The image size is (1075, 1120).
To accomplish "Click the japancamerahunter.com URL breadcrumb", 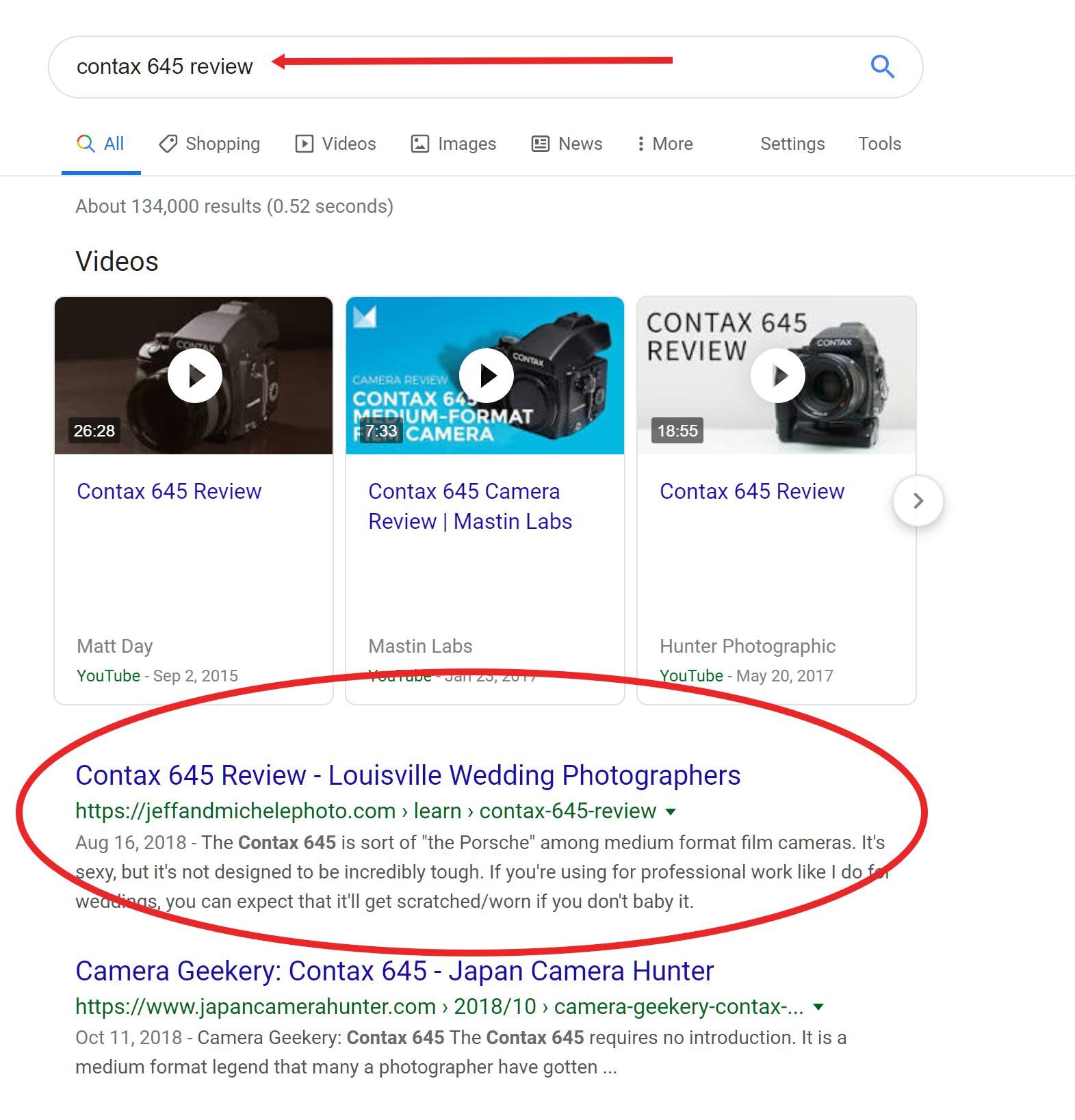I will click(439, 1006).
